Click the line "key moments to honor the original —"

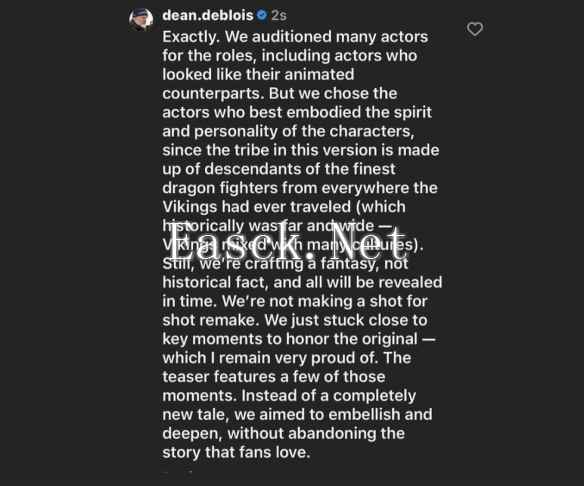(299, 339)
